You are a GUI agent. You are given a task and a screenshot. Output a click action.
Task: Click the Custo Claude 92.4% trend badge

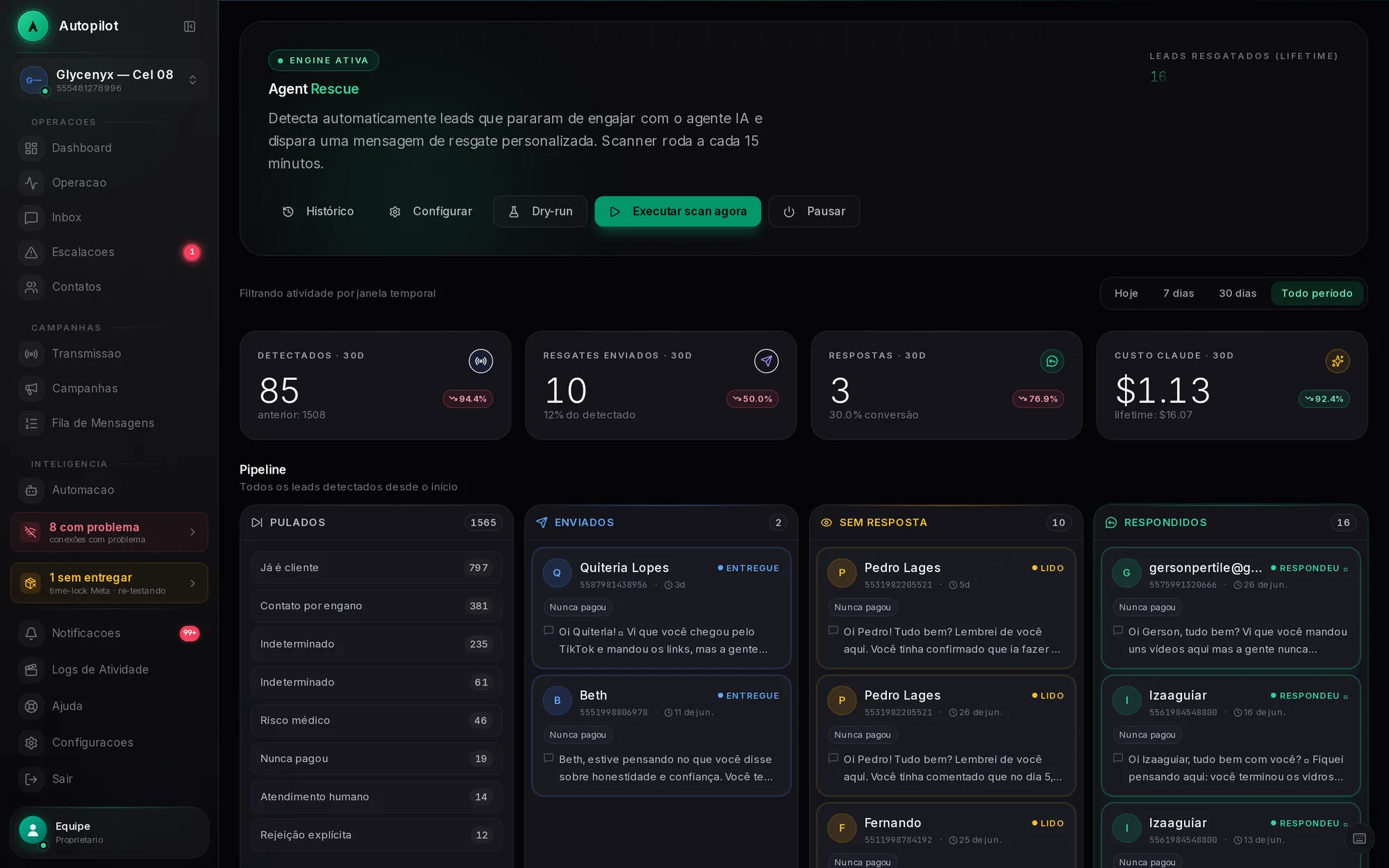click(1324, 399)
